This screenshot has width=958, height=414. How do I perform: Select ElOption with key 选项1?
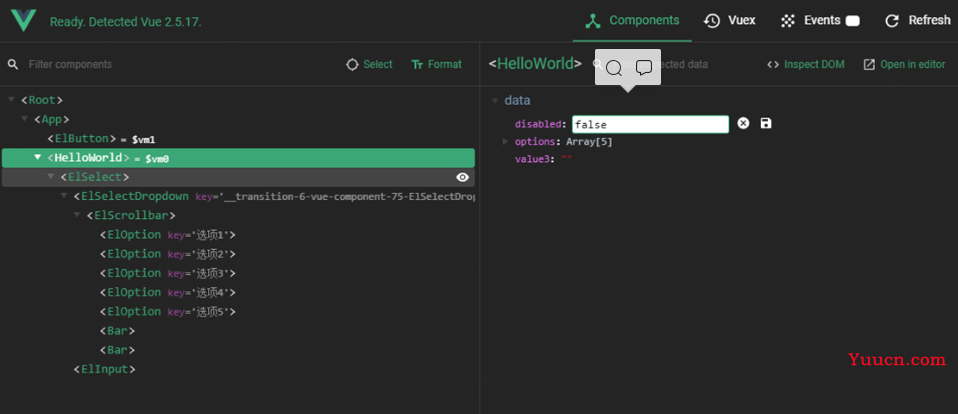tap(168, 235)
